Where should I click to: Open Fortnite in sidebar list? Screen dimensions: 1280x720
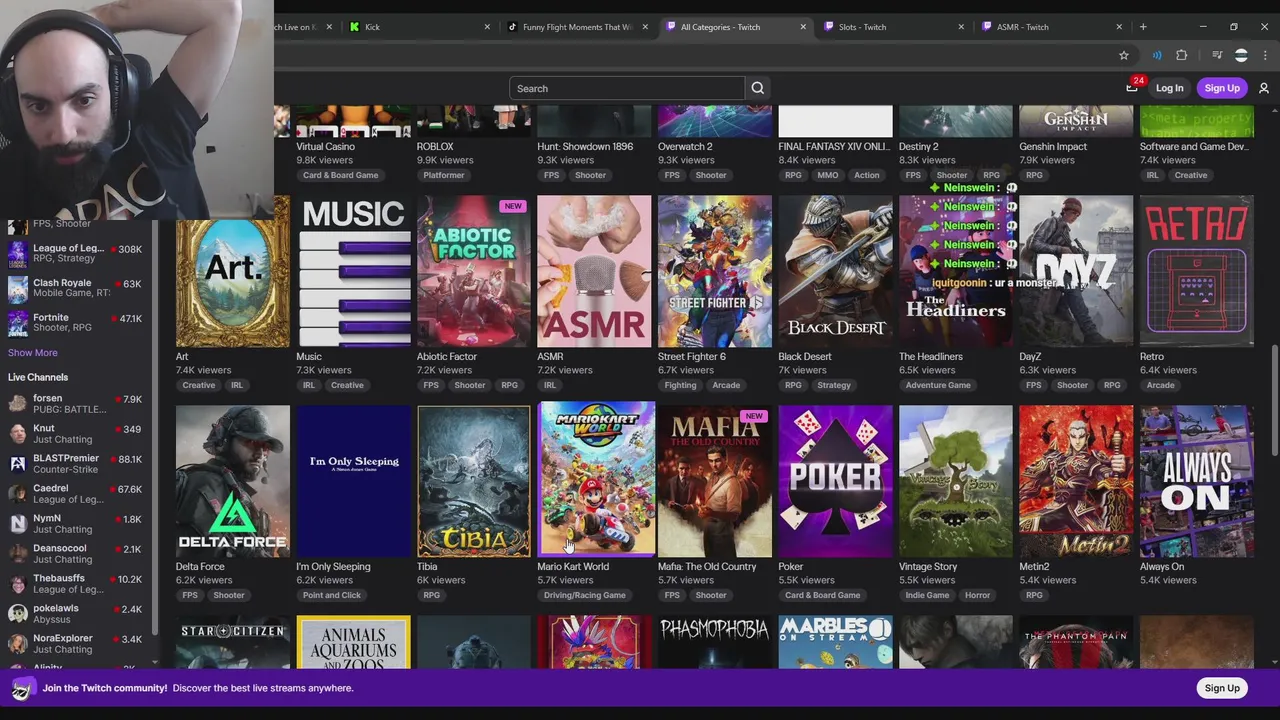click(x=77, y=323)
